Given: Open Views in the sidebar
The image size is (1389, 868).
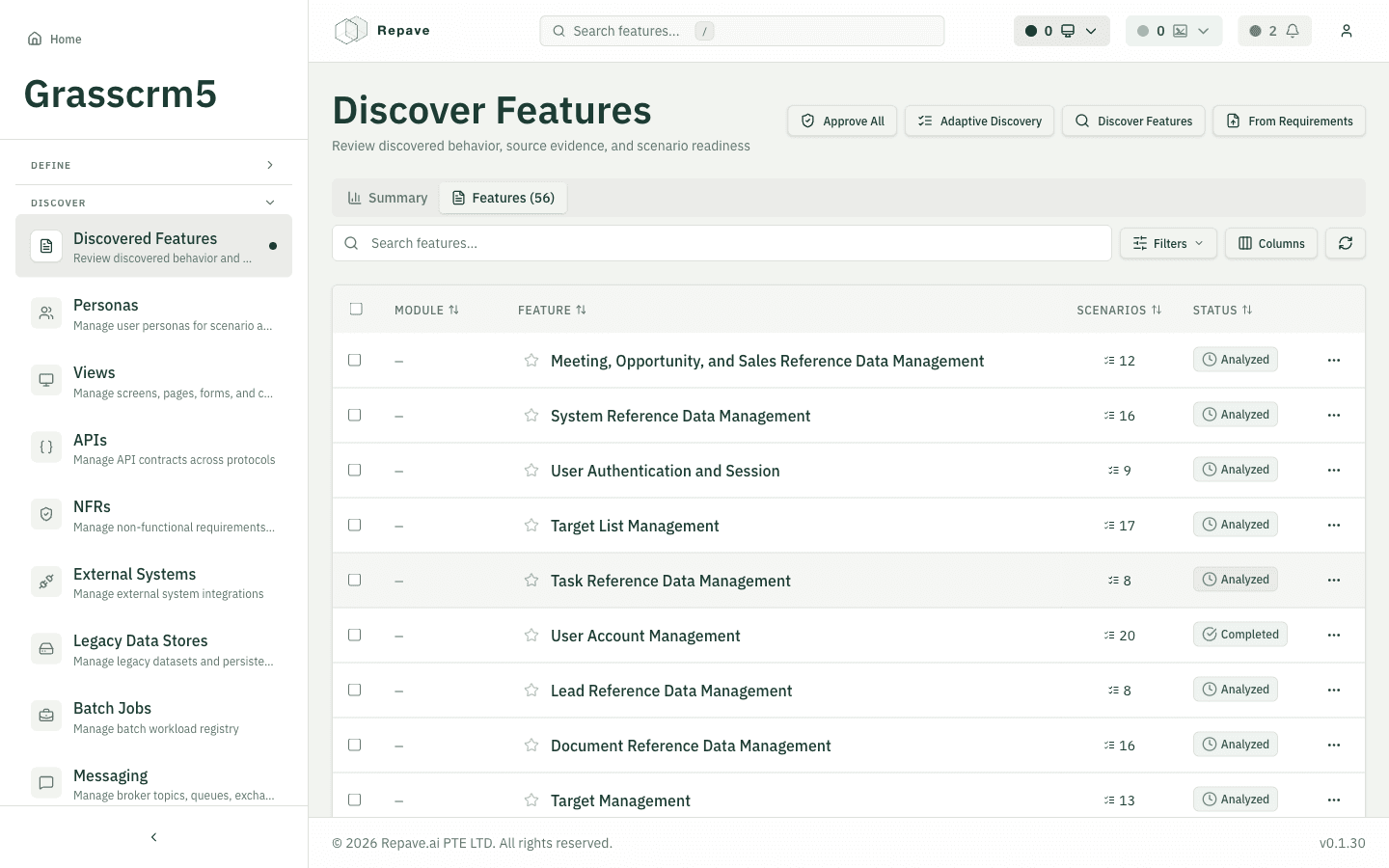Looking at the screenshot, I should pyautogui.click(x=153, y=382).
